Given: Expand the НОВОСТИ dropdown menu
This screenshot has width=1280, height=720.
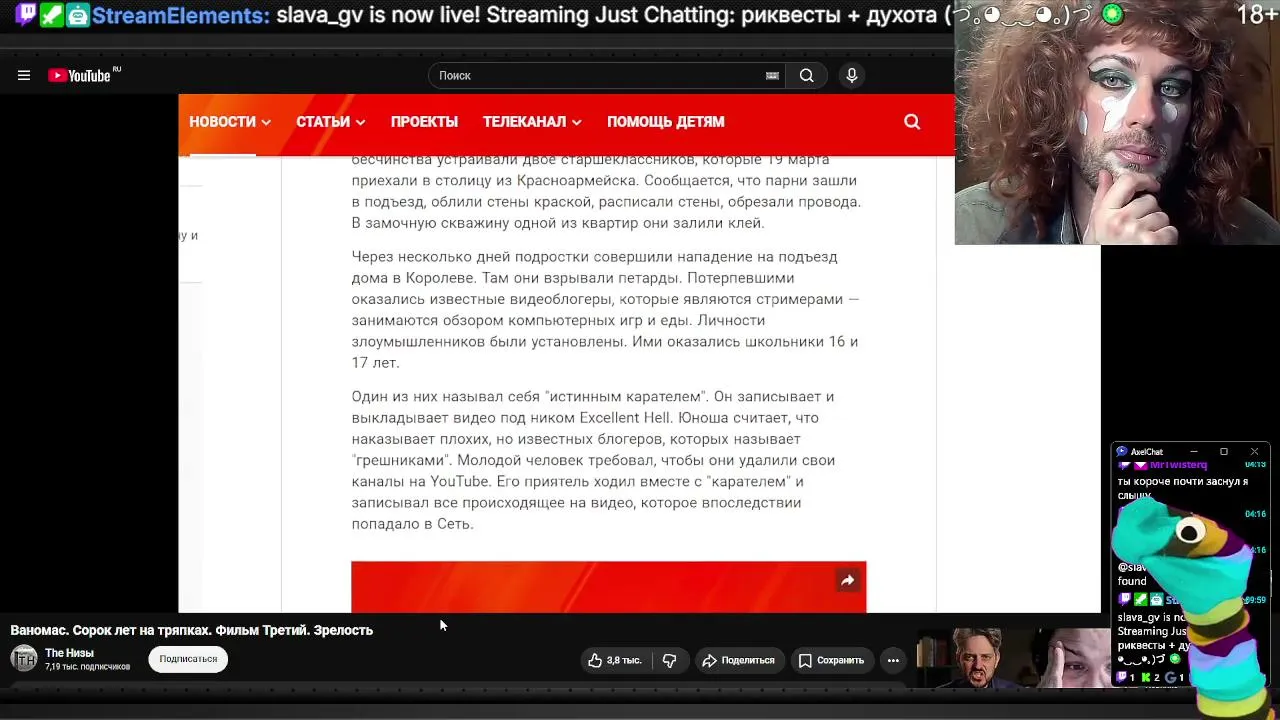Looking at the screenshot, I should [x=230, y=122].
